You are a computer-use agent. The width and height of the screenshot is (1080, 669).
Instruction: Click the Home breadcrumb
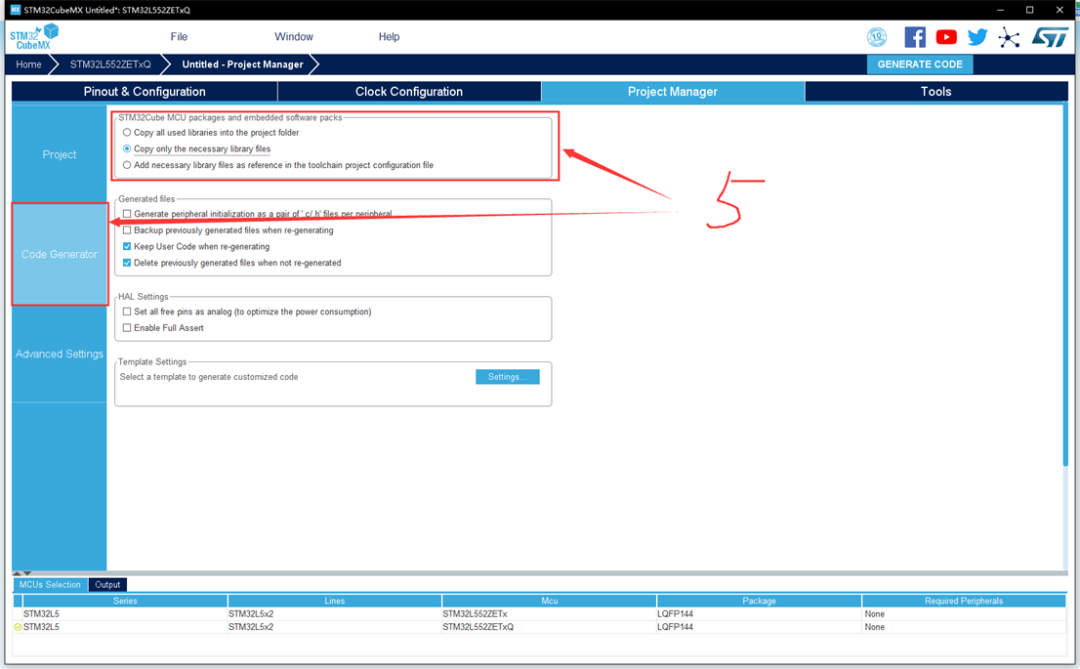tap(29, 64)
